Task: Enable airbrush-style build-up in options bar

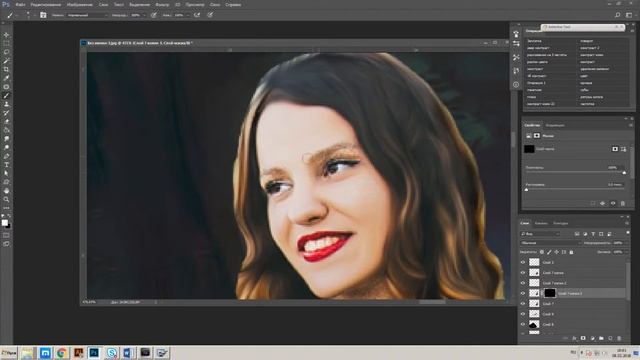Action: 197,15
